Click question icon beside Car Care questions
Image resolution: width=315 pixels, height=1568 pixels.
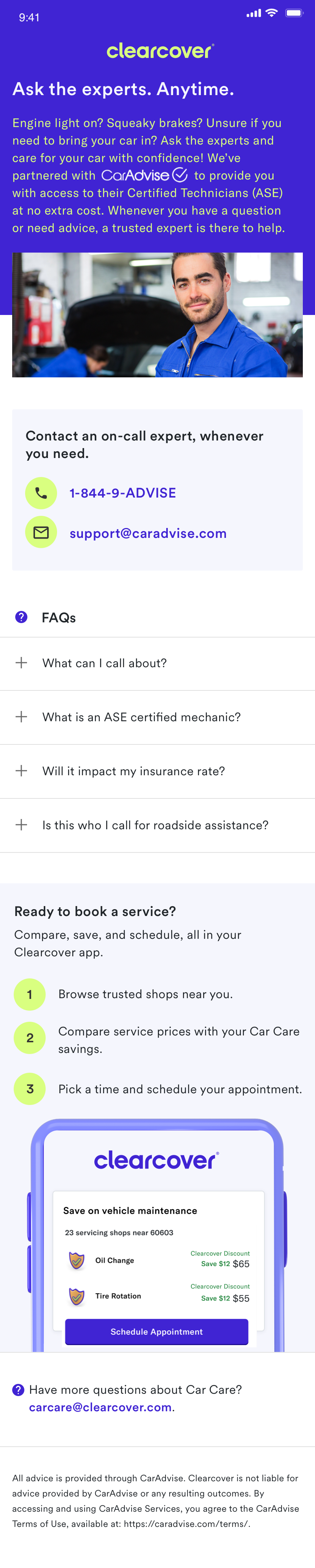point(18,1390)
